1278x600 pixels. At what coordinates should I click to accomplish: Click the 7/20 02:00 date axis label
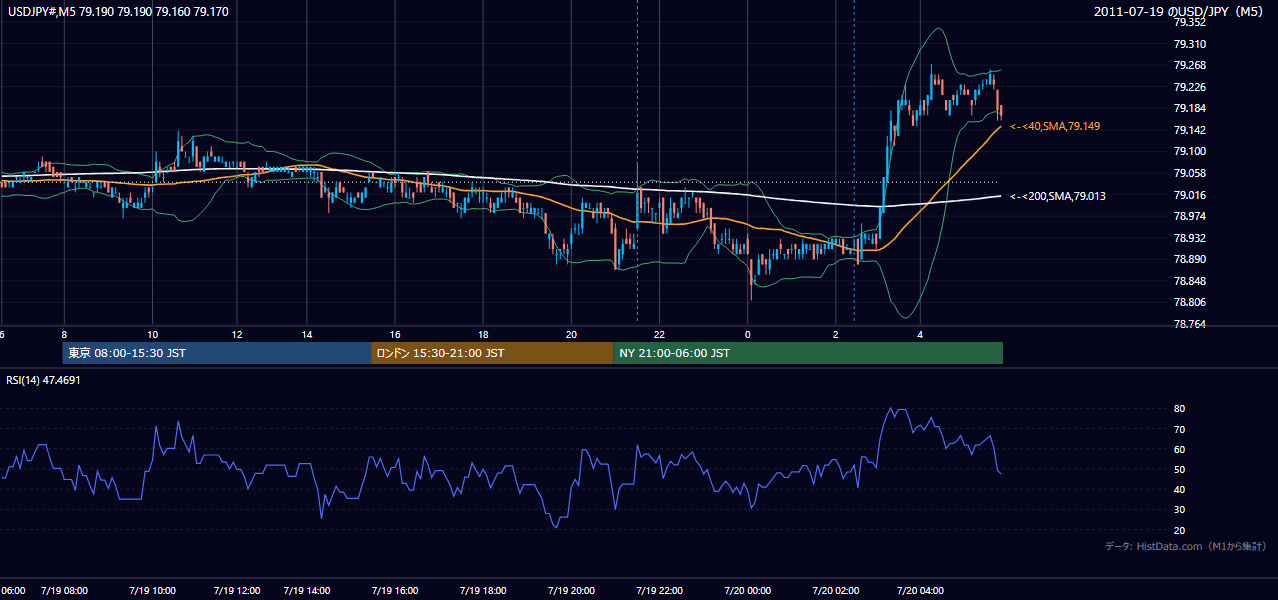click(835, 590)
